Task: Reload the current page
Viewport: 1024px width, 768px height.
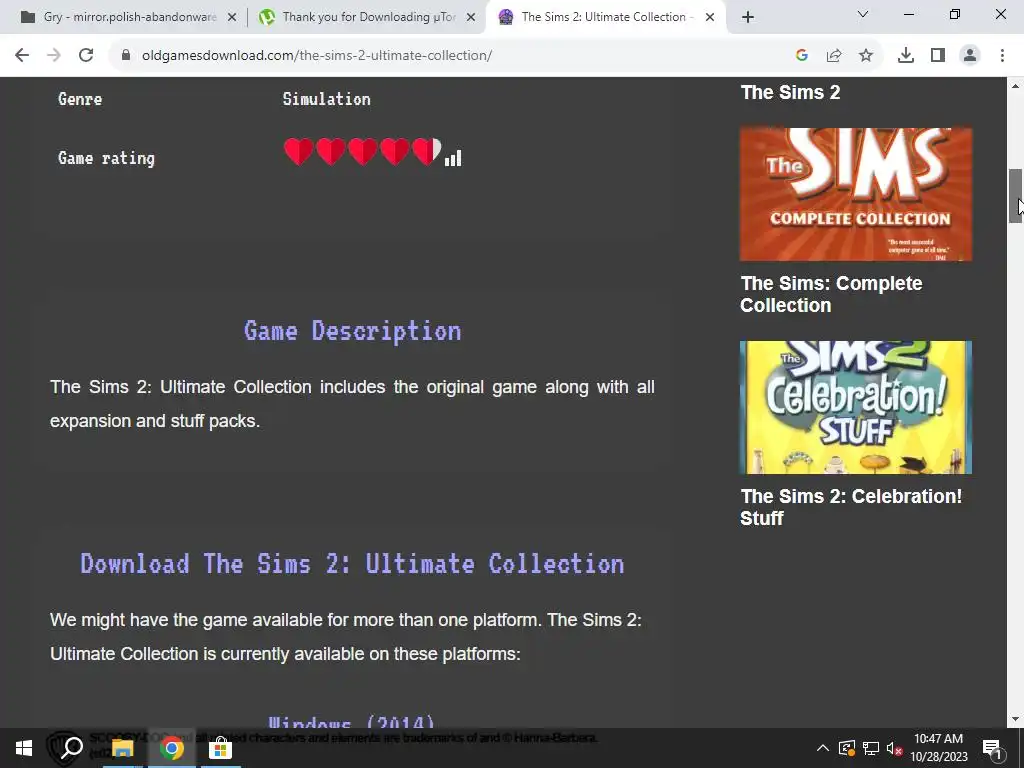Action: (x=86, y=56)
